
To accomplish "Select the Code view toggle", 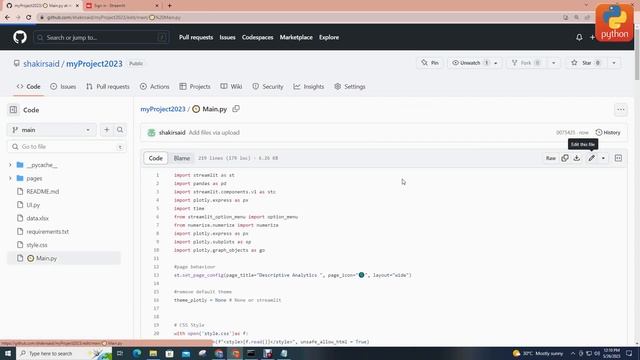I will [156, 158].
